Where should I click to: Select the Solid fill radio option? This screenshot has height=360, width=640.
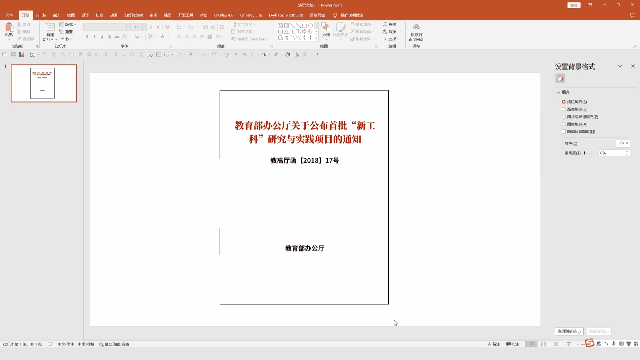pyautogui.click(x=564, y=102)
